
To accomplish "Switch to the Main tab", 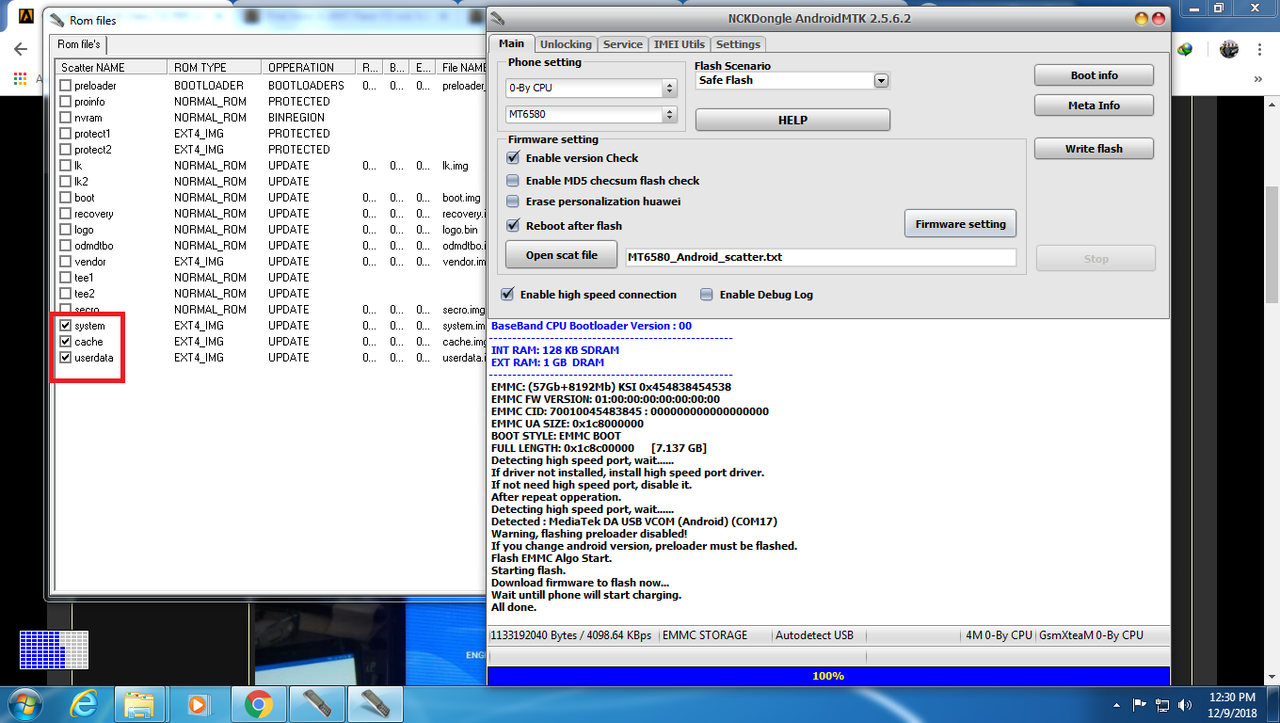I will [x=511, y=44].
